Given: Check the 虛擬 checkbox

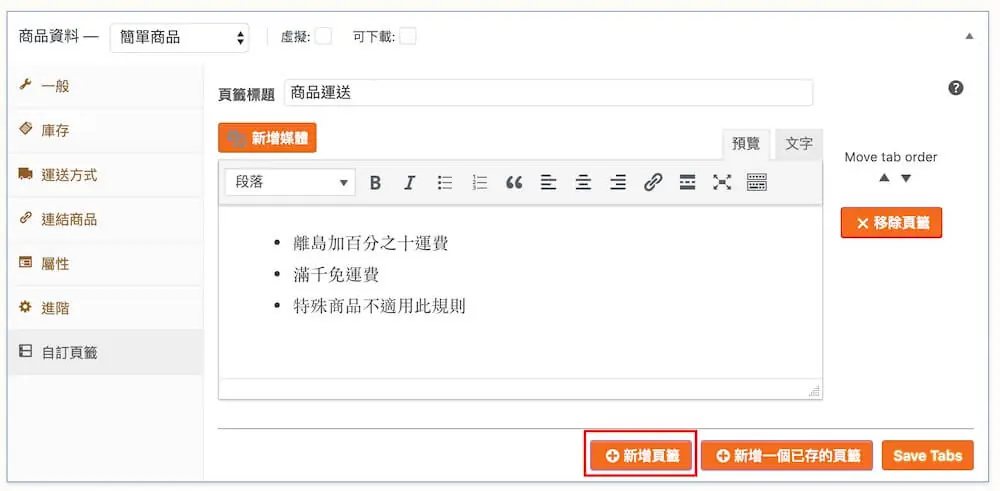Looking at the screenshot, I should (323, 37).
